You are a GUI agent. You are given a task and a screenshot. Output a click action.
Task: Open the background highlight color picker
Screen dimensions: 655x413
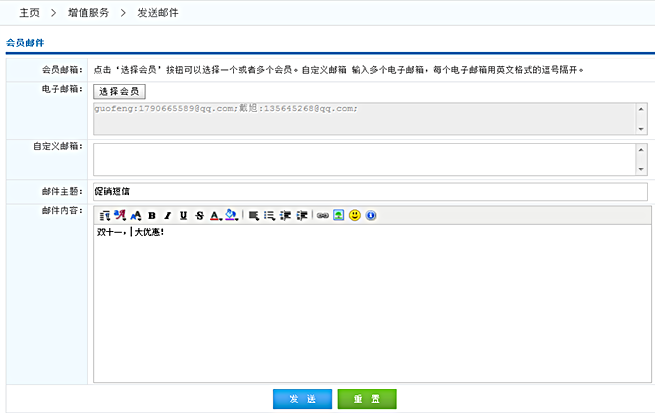(231, 215)
